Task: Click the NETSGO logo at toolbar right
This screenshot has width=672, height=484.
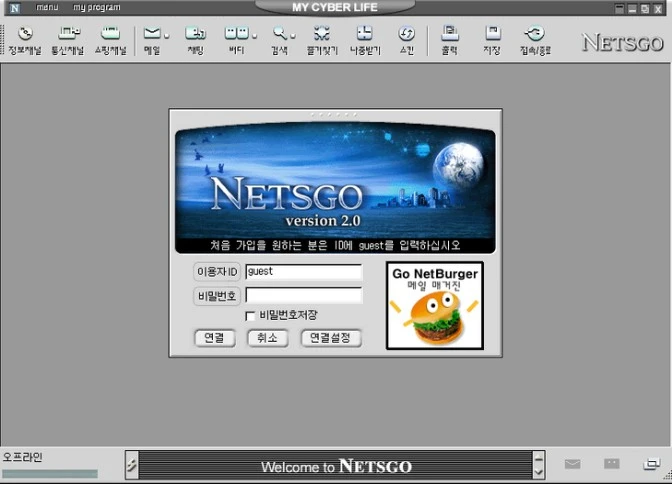Action: click(622, 43)
